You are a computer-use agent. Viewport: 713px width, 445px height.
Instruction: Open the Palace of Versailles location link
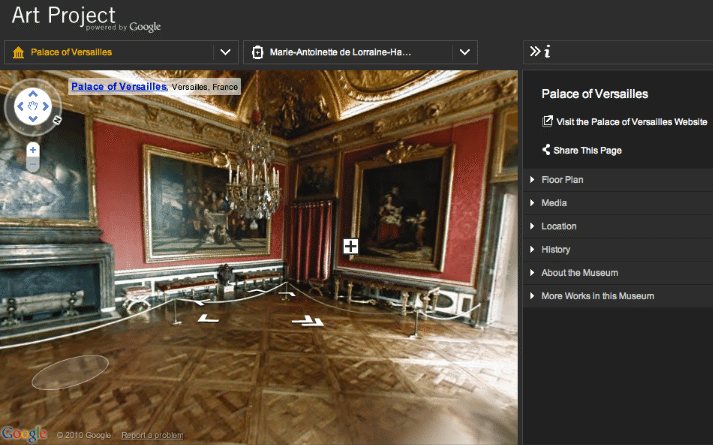(x=119, y=86)
